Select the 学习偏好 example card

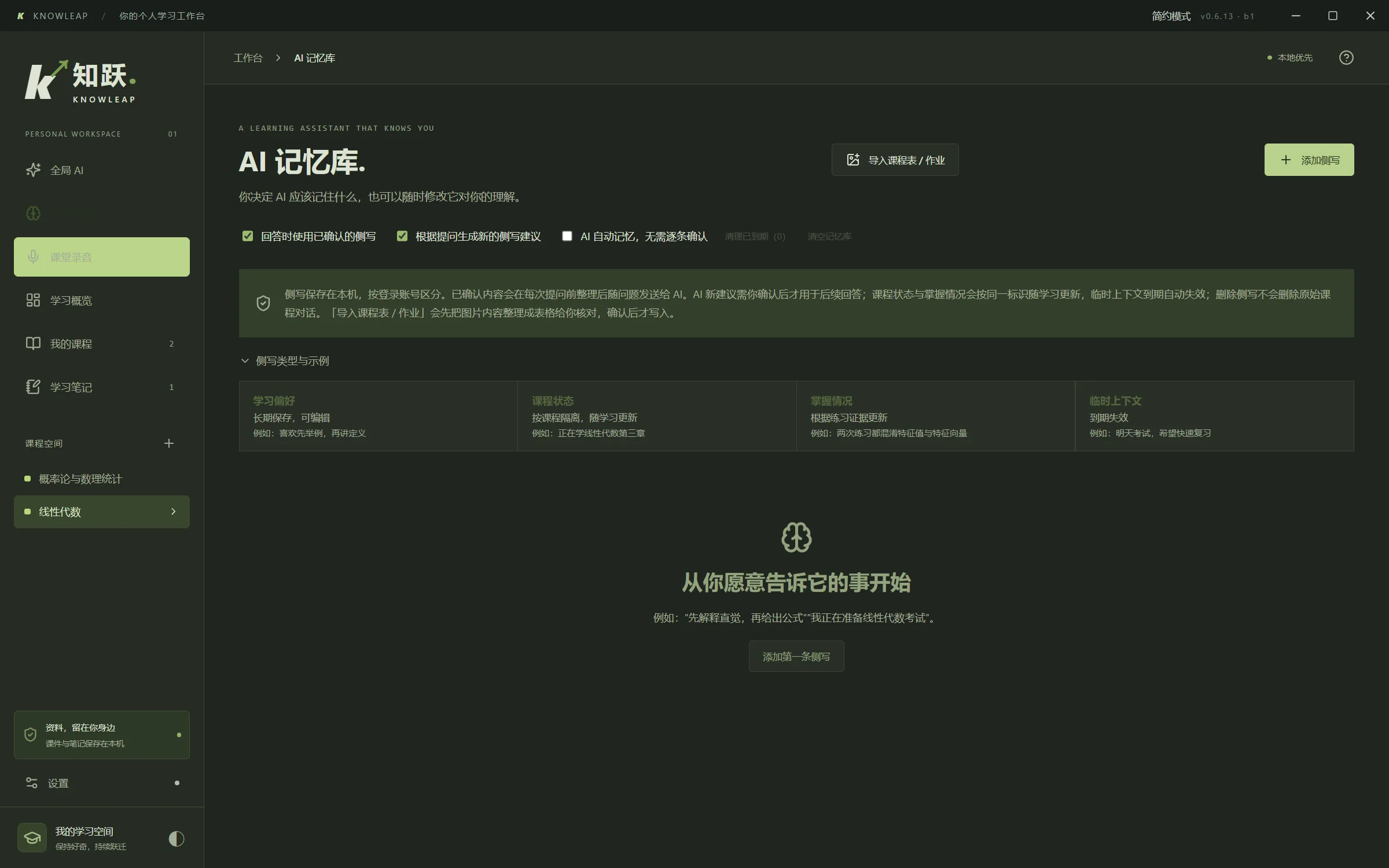coord(379,416)
